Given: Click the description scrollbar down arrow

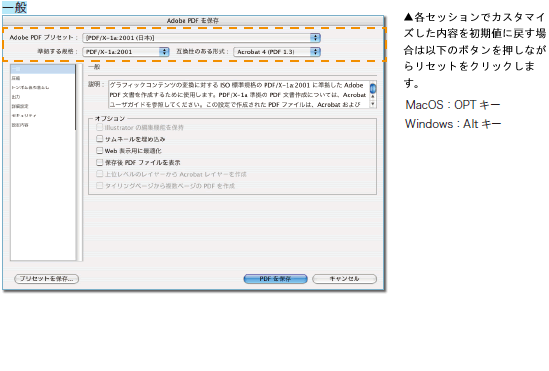Looking at the screenshot, I should 373,104.
